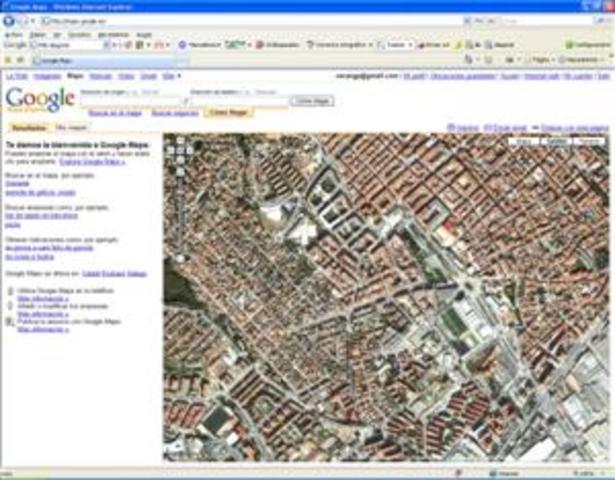Screen dimensions: 615x480
Task: Click the origin address input field
Action: (x=131, y=102)
